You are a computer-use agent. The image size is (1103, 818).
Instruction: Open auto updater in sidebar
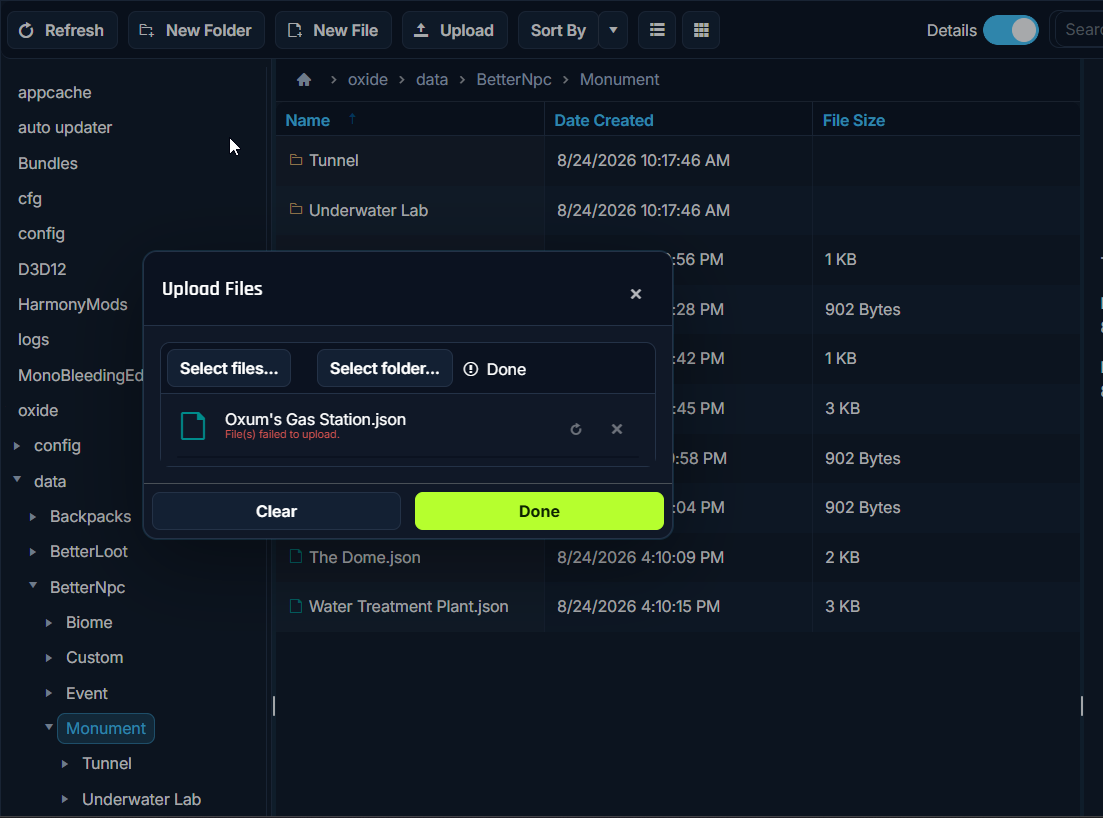65,128
